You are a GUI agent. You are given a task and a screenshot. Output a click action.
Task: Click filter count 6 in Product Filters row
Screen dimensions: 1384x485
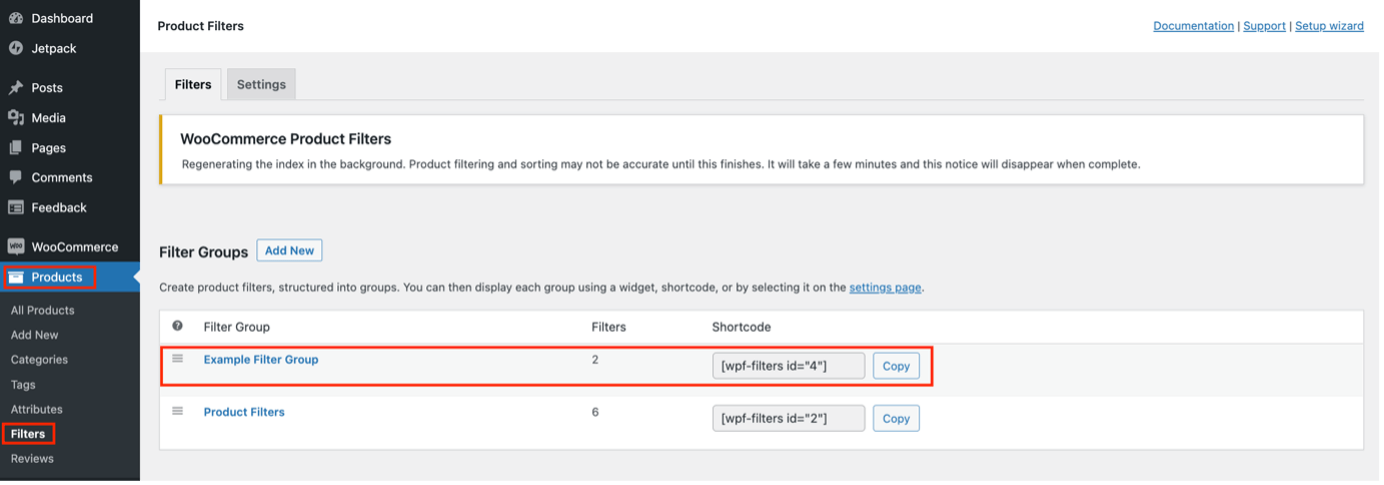click(595, 412)
